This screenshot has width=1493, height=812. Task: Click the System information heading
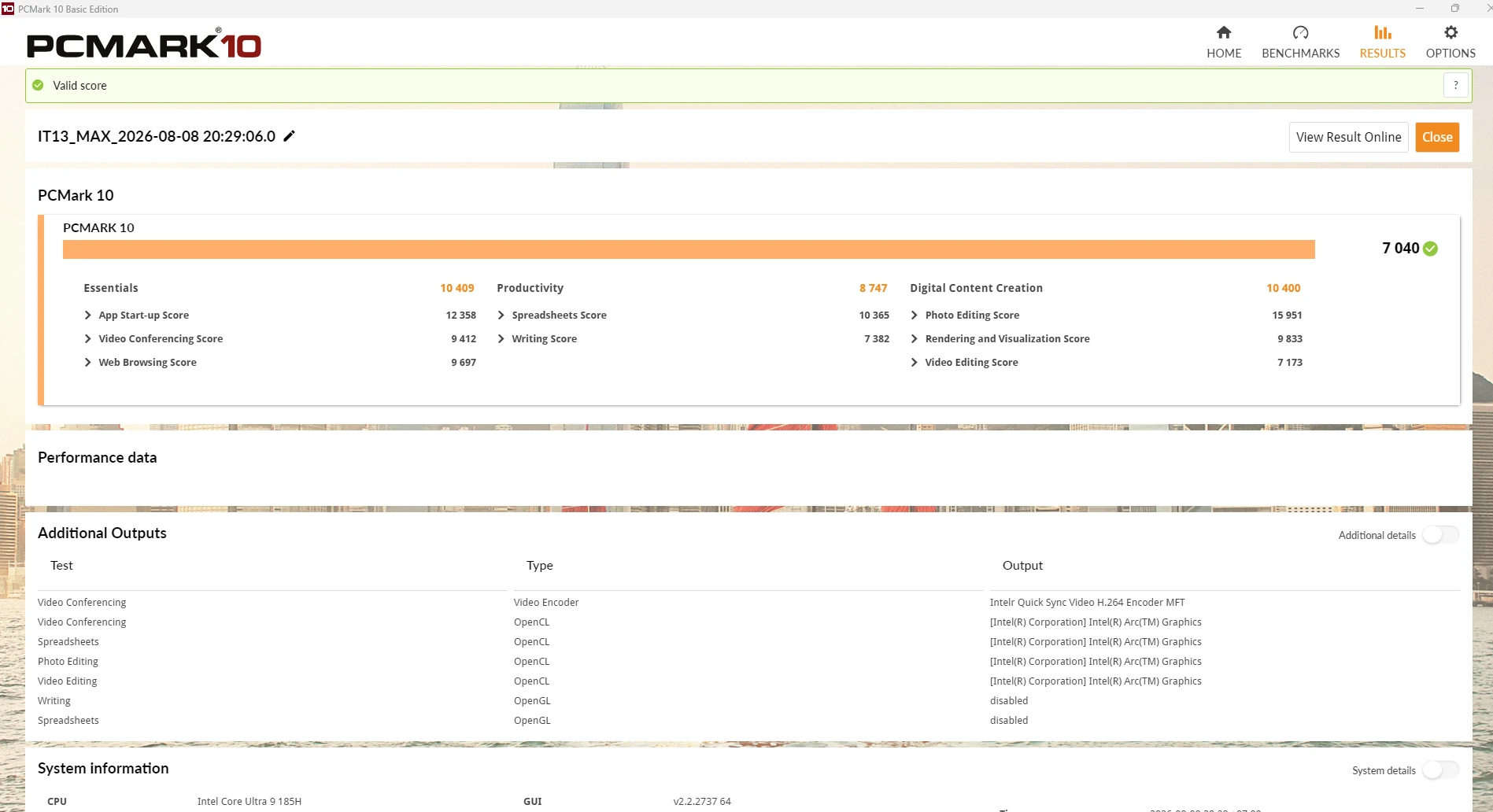(x=103, y=769)
